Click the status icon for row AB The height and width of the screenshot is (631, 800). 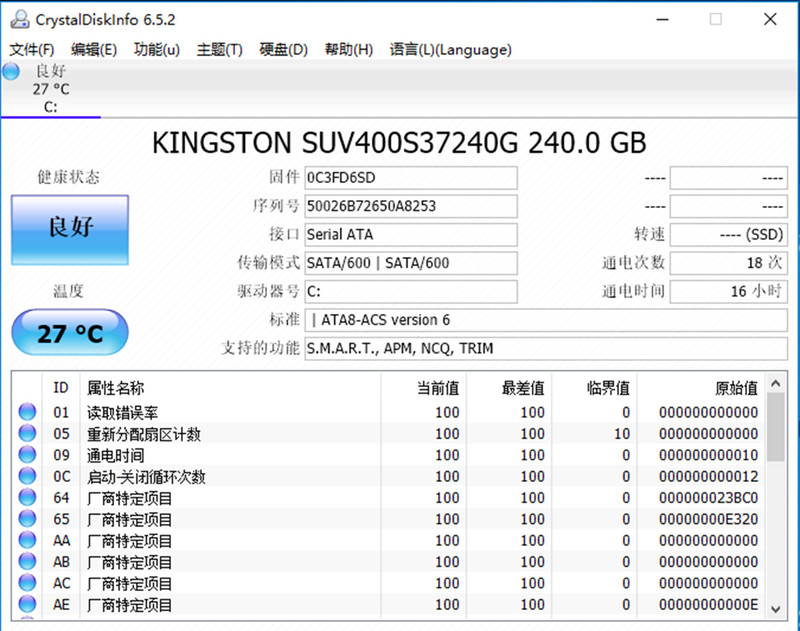click(x=29, y=561)
